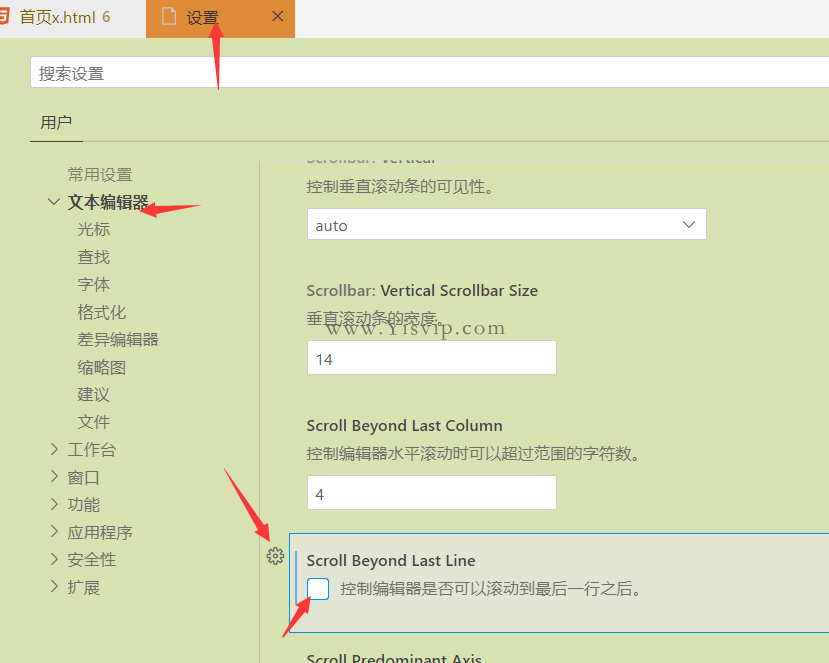Select 建议 under 文本编辑器
Image resolution: width=829 pixels, height=663 pixels.
(94, 394)
